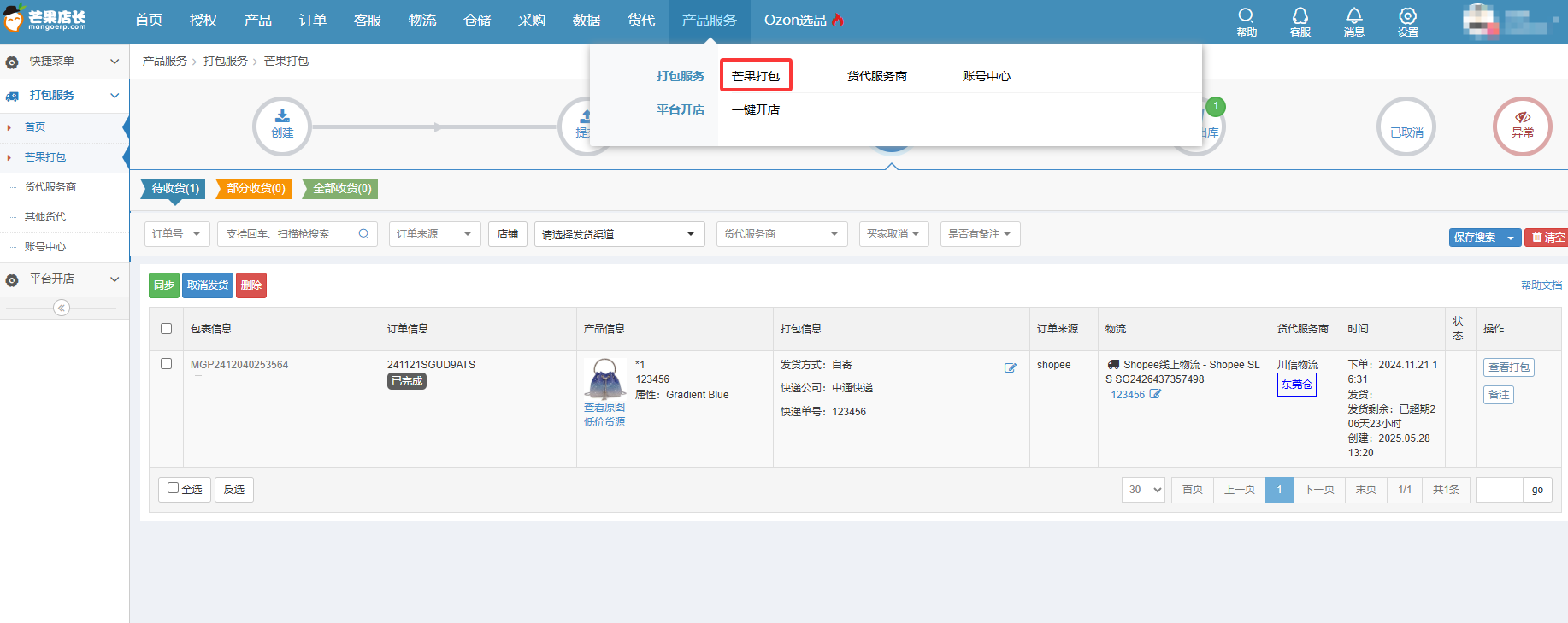
Task: Select 账号中心 in the dropdown menu
Action: click(x=986, y=76)
